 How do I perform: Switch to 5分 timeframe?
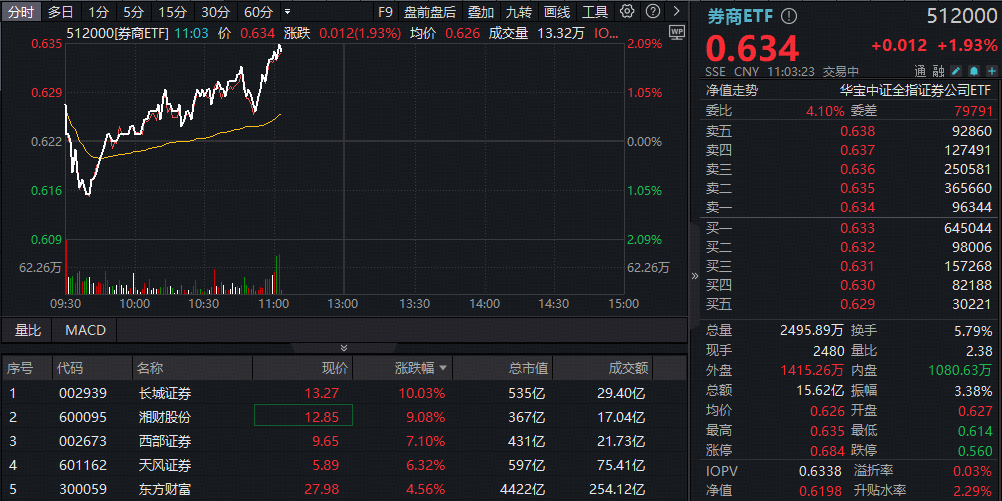tap(134, 12)
